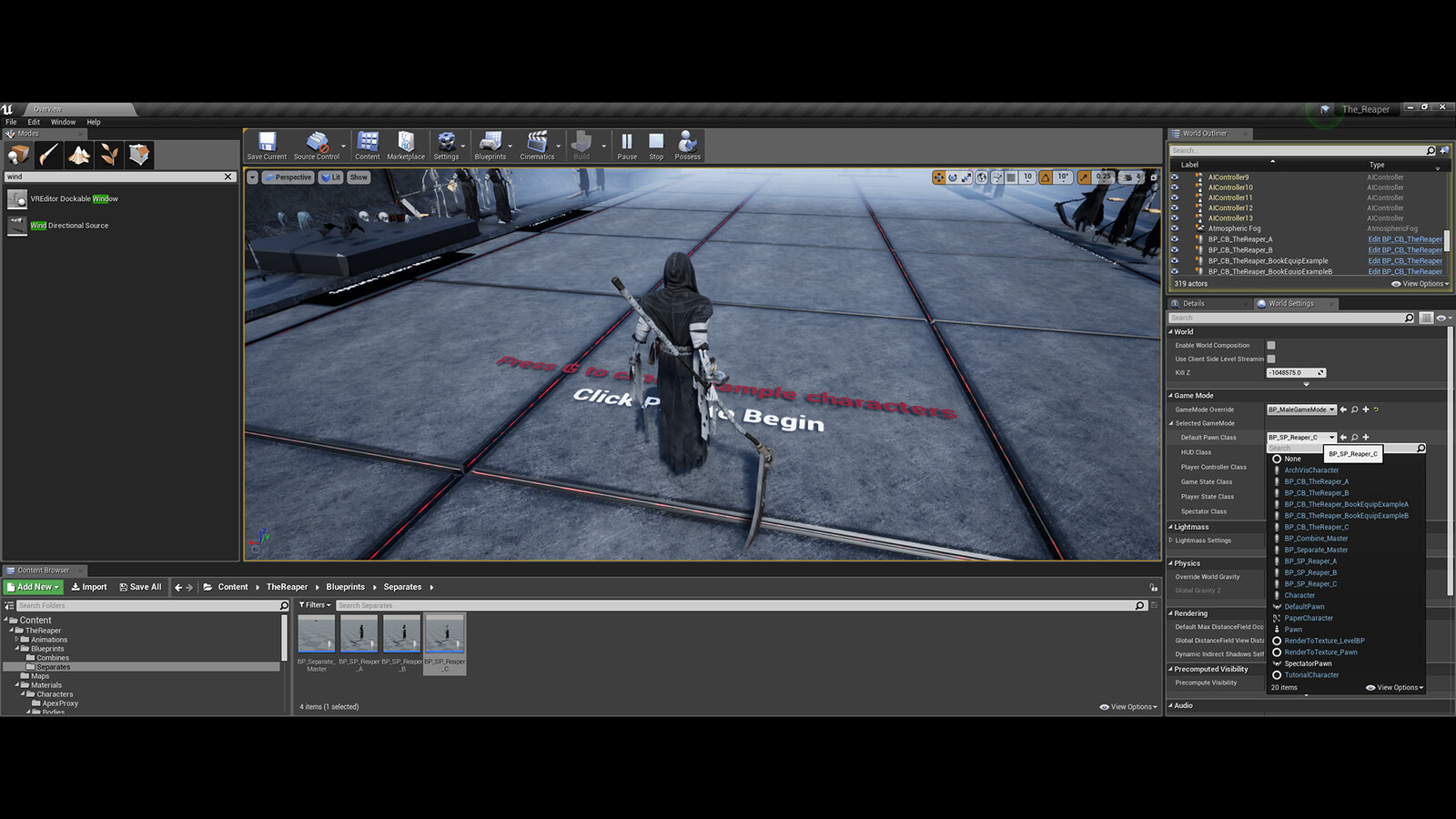Activate the scale gizmo in viewport
Viewport: 1456px width, 819px height.
[966, 177]
